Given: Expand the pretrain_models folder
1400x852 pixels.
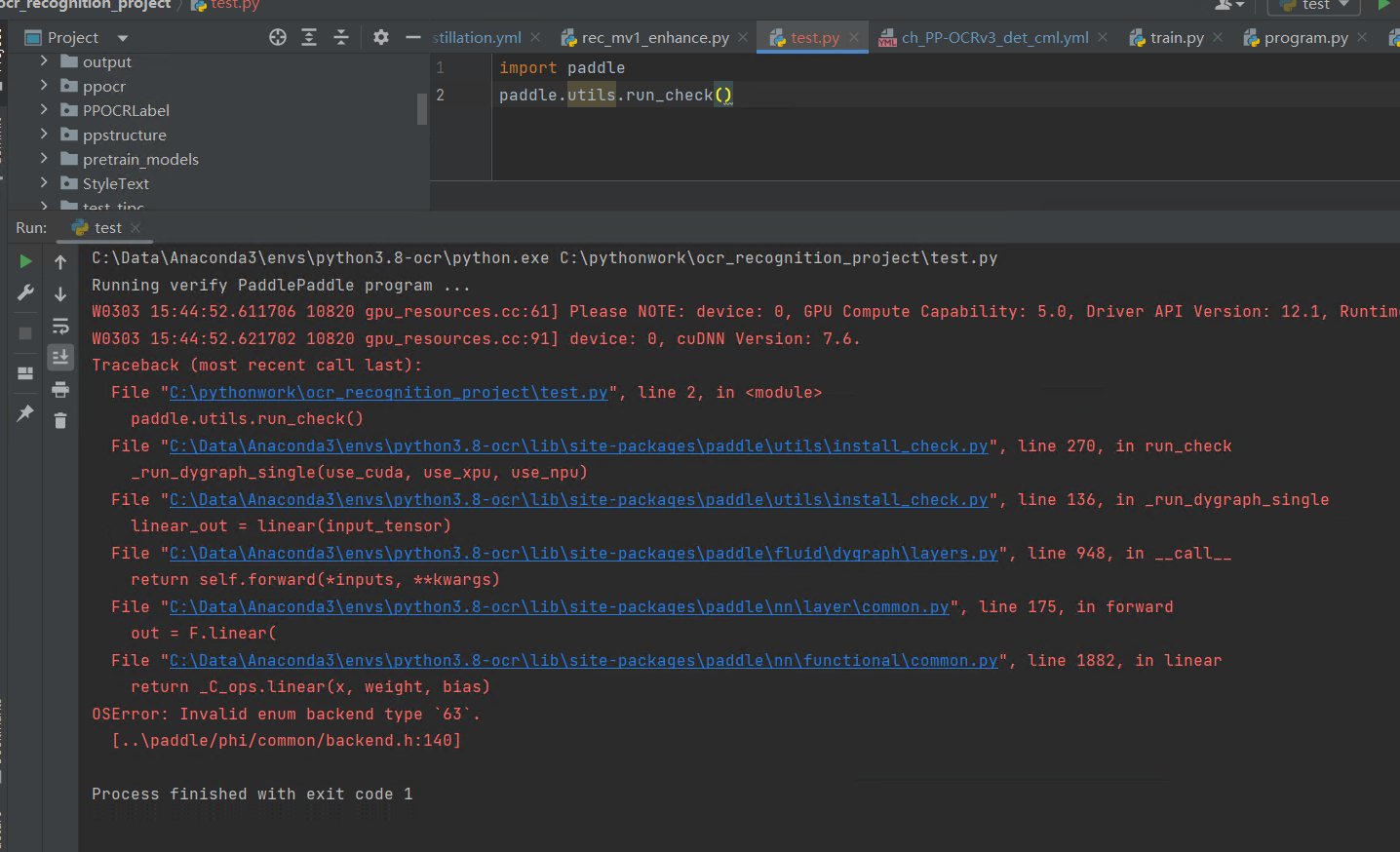Looking at the screenshot, I should point(42,159).
